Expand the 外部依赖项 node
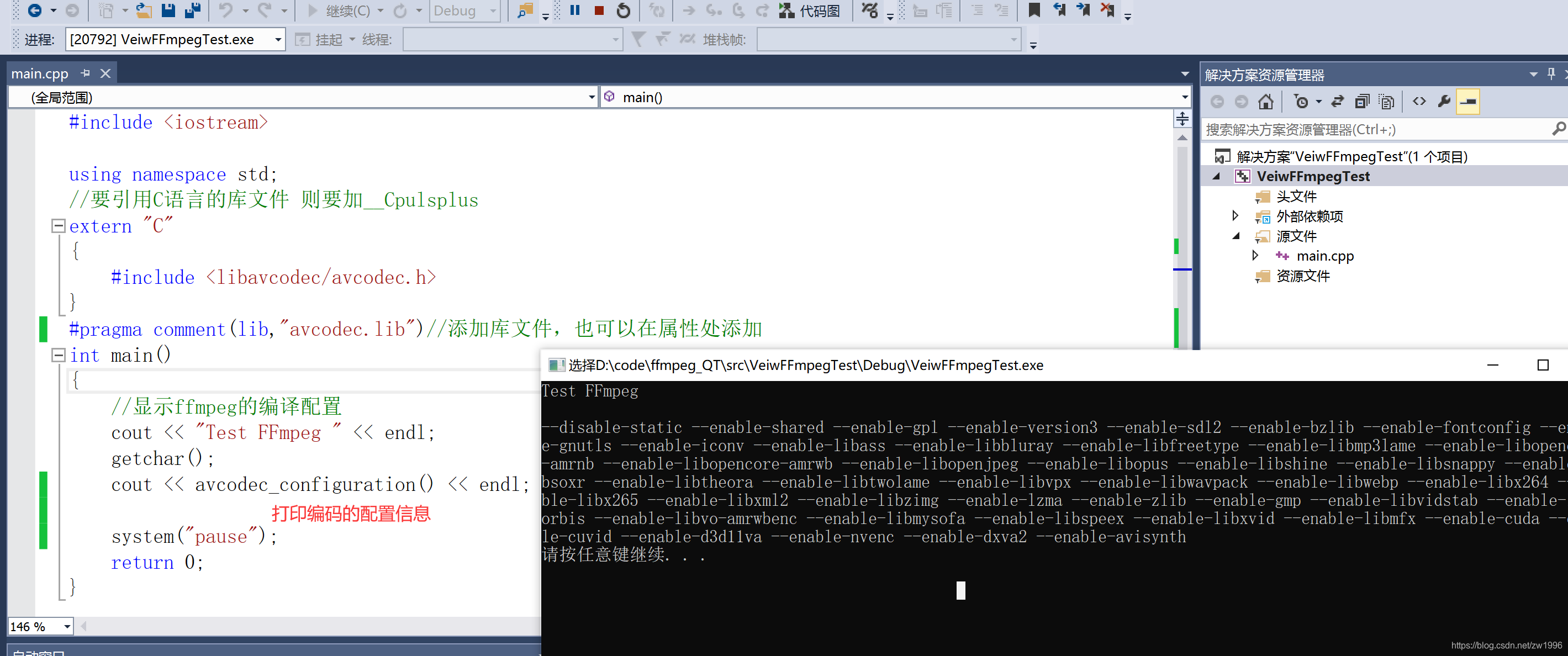 (1235, 215)
